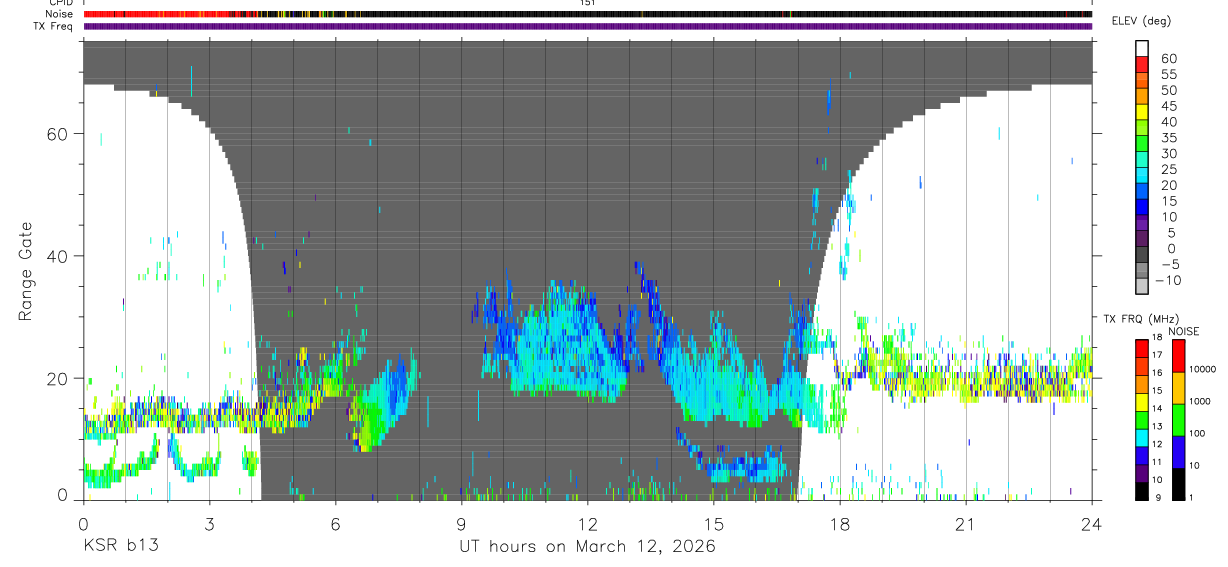Click the TX FRQ legend tick "11"
Image resolution: width=1228 pixels, height=567 pixels.
point(1159,463)
